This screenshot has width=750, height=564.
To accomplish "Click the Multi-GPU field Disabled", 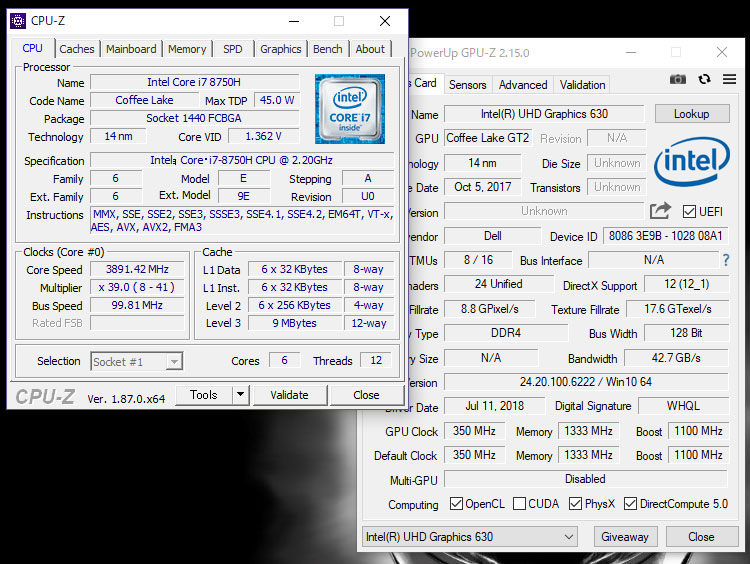I will [x=586, y=479].
